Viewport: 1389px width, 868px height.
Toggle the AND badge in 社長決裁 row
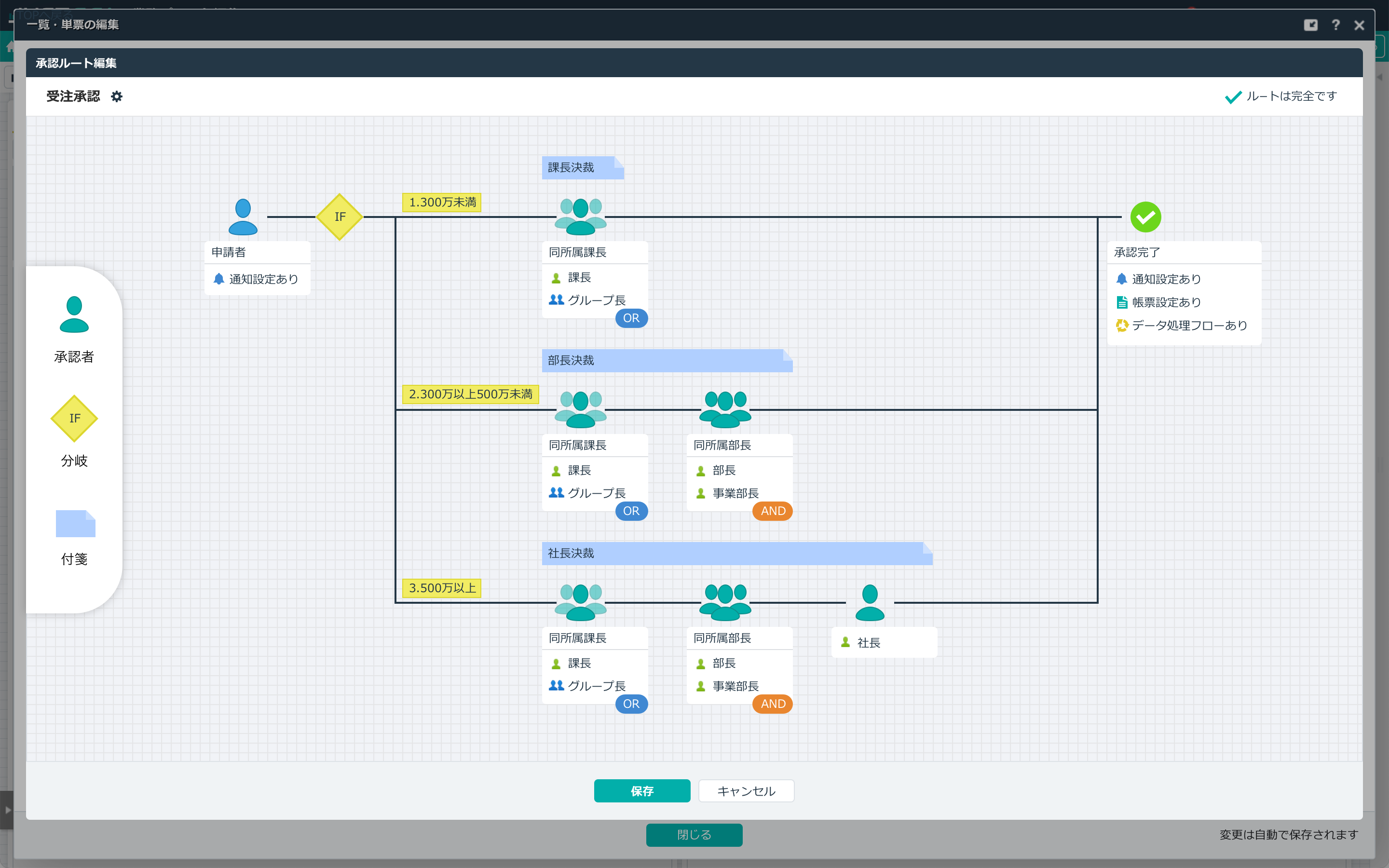coord(773,704)
